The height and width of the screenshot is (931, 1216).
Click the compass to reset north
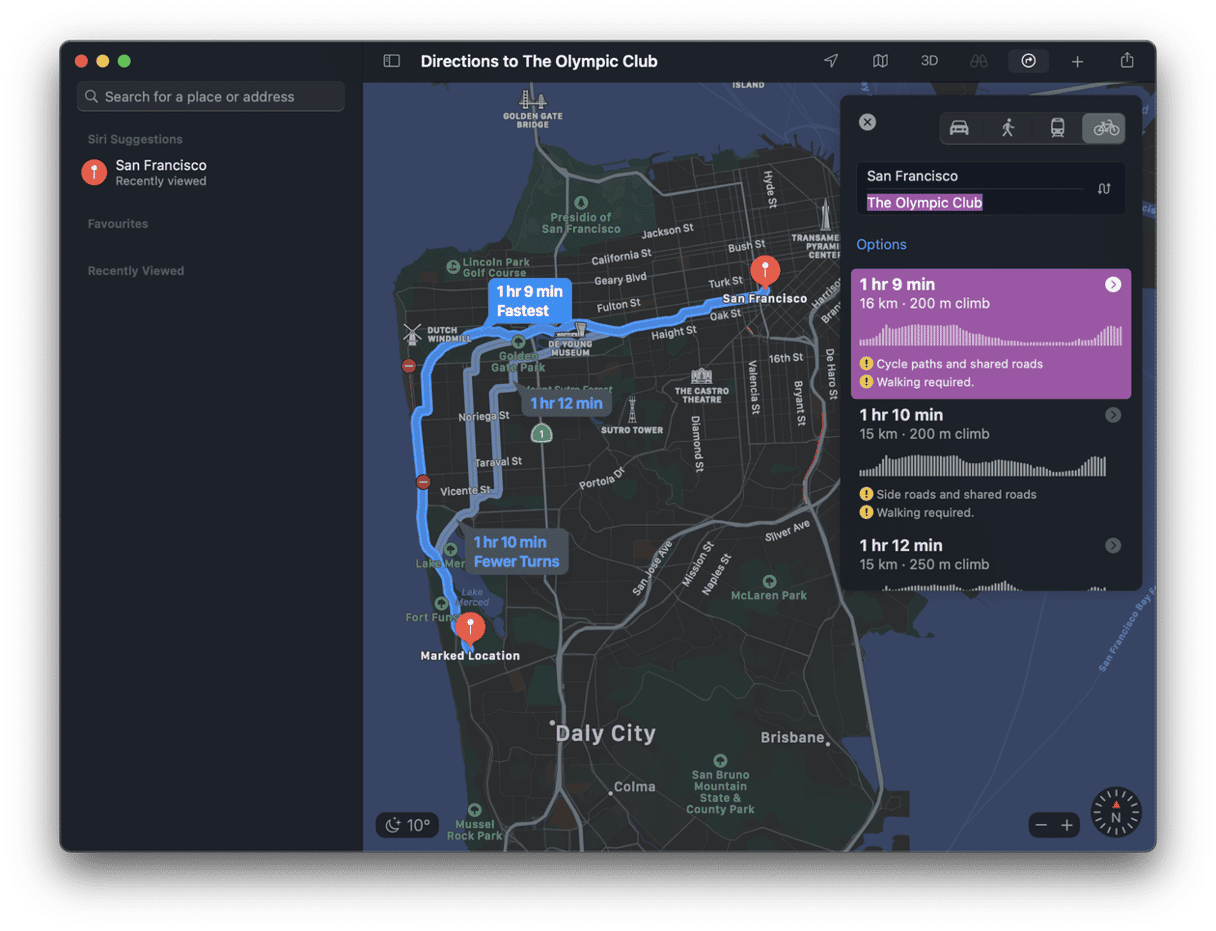(1115, 812)
